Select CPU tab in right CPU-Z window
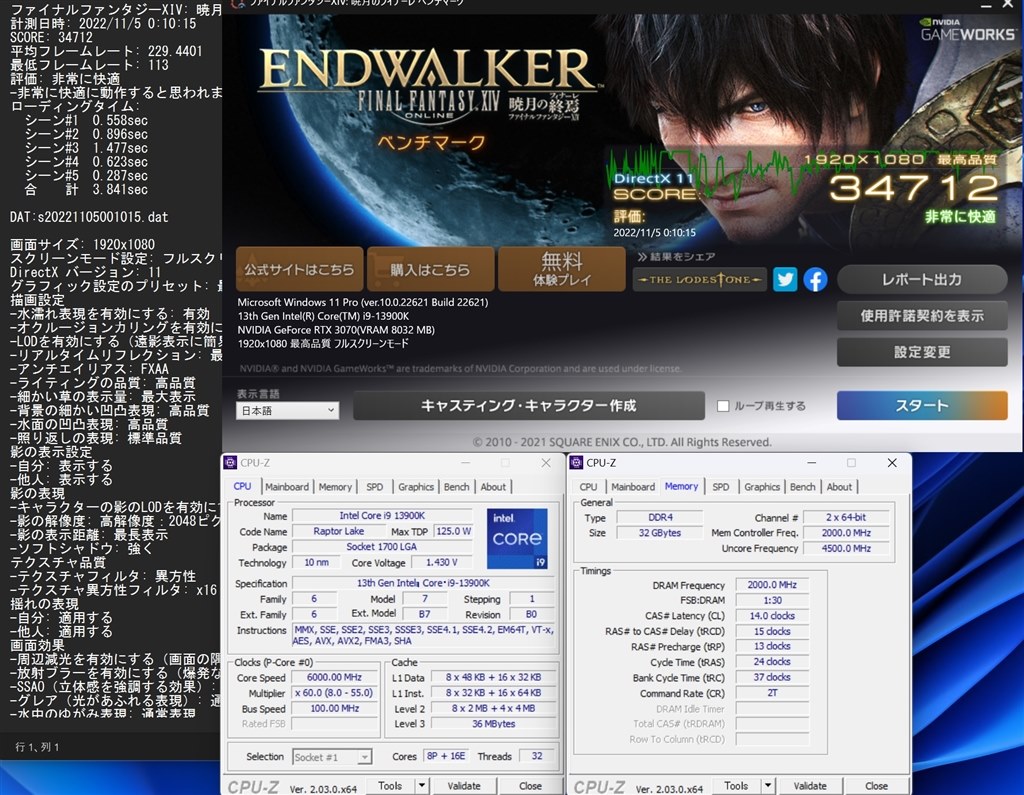This screenshot has width=1024, height=795. 588,487
